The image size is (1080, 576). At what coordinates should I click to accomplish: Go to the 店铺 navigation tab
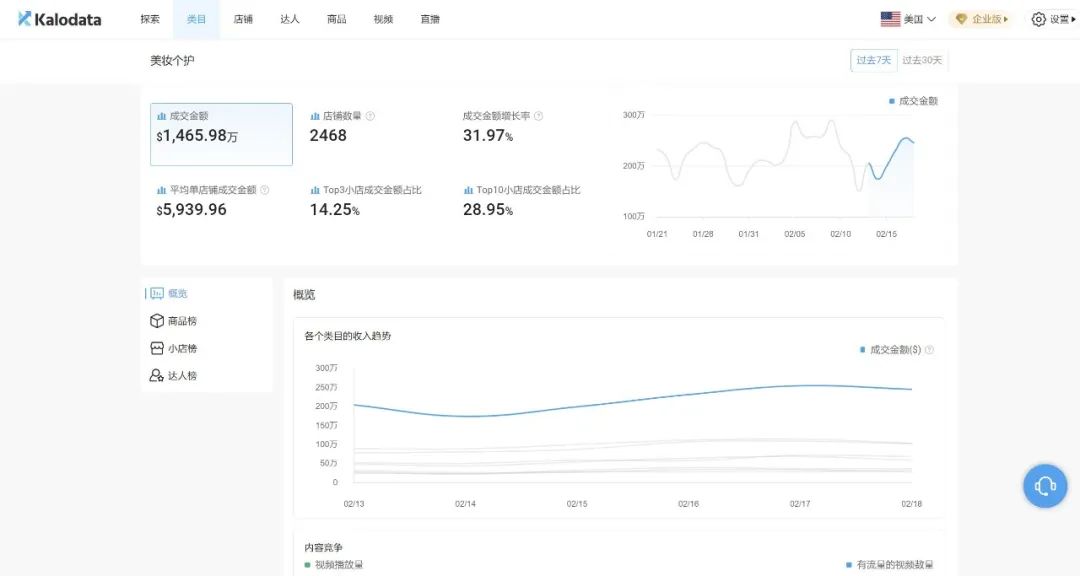(x=243, y=19)
